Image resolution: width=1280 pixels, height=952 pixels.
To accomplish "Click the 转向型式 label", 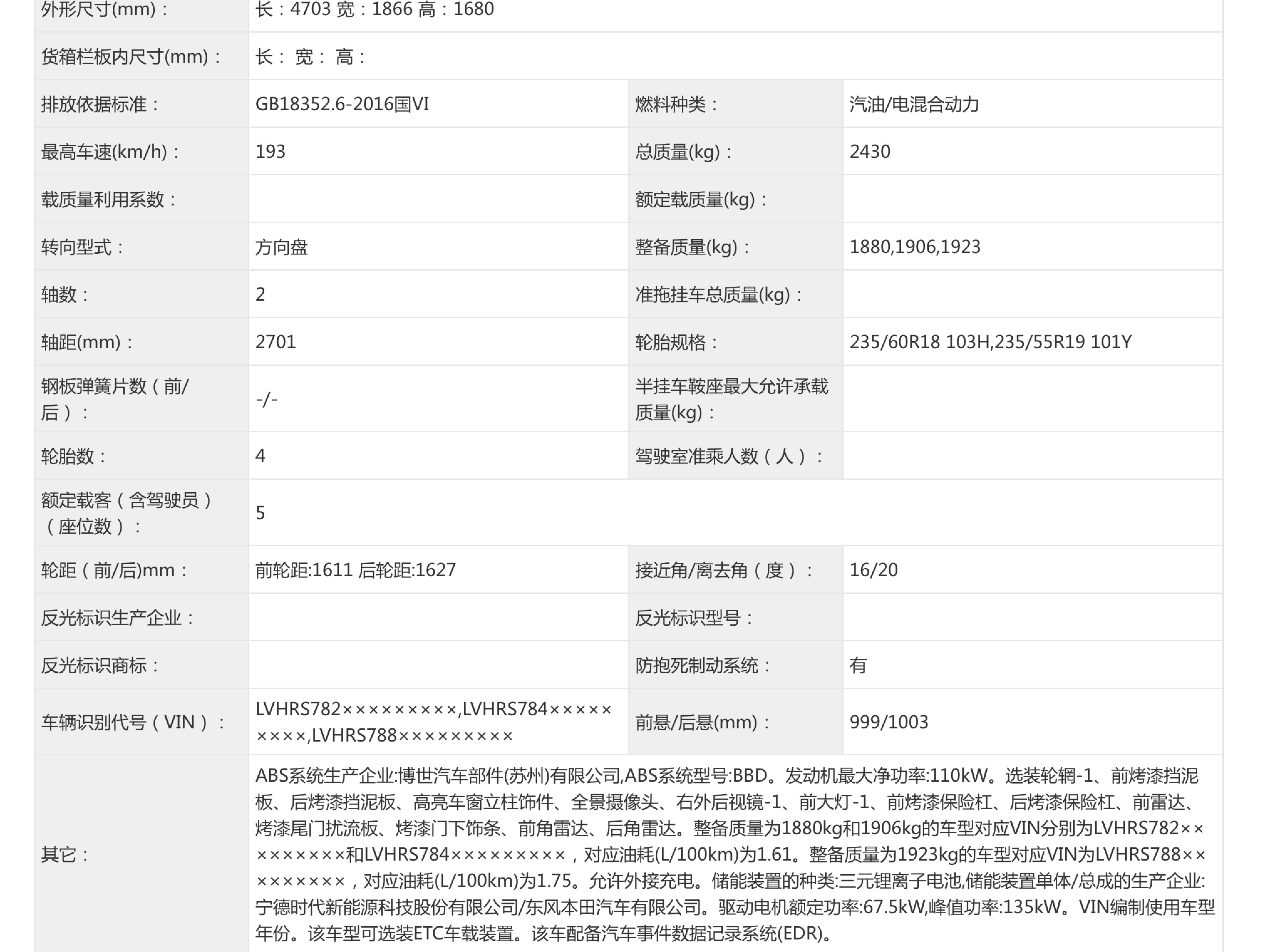I will [x=82, y=247].
